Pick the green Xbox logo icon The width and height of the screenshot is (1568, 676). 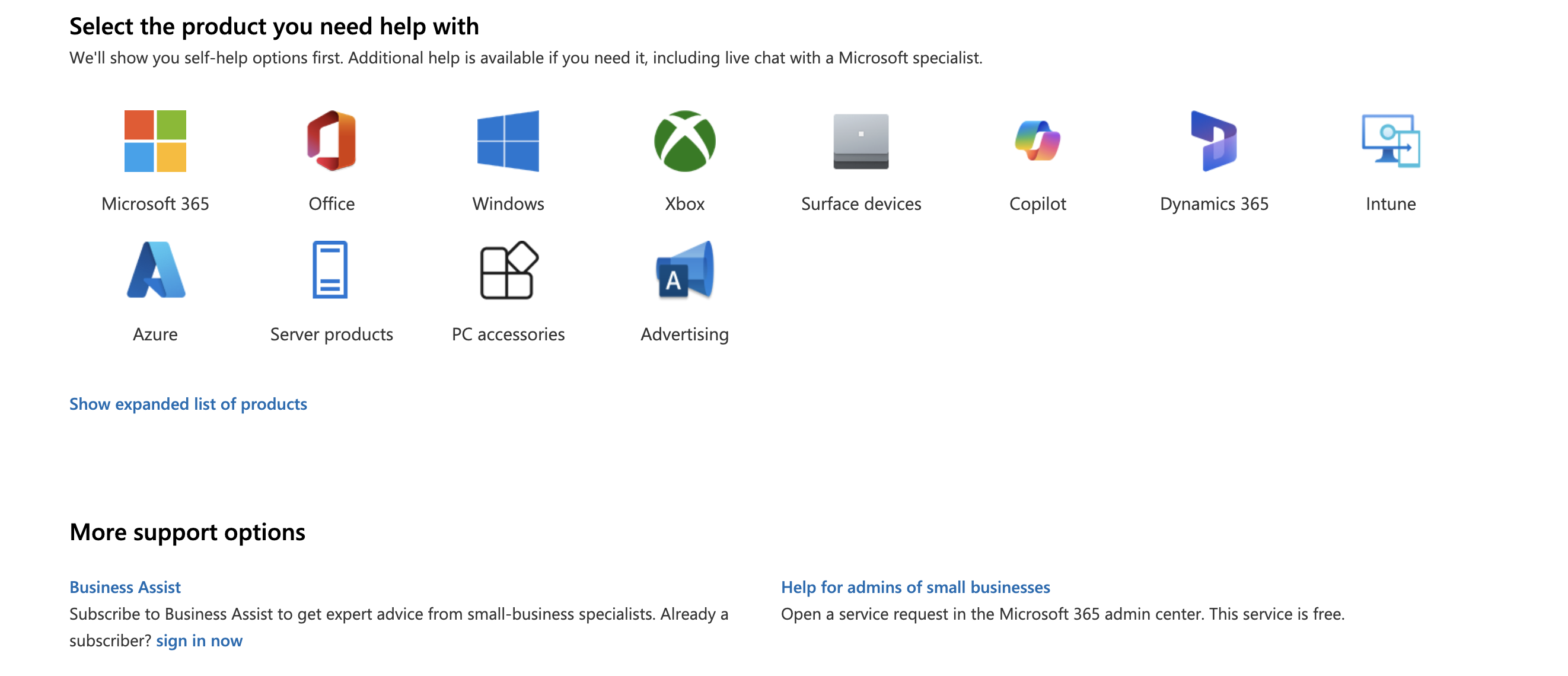click(685, 141)
